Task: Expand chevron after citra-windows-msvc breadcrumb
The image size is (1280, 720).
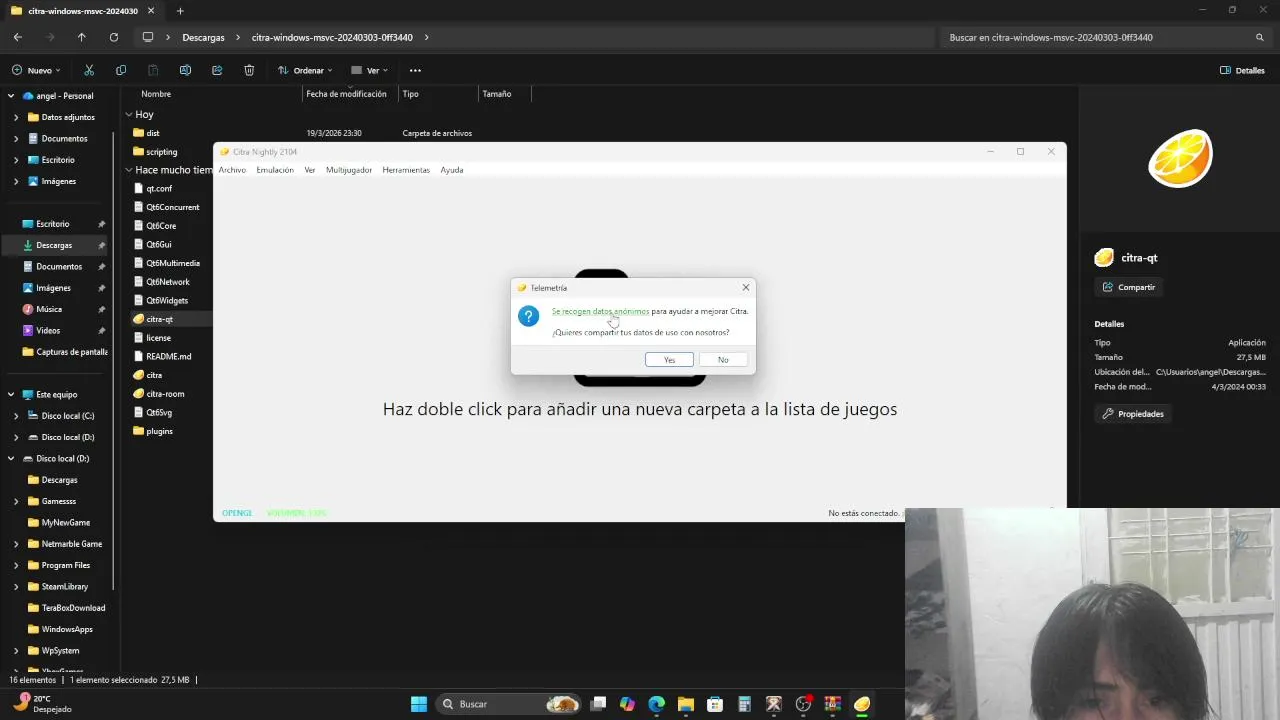Action: coord(426,37)
